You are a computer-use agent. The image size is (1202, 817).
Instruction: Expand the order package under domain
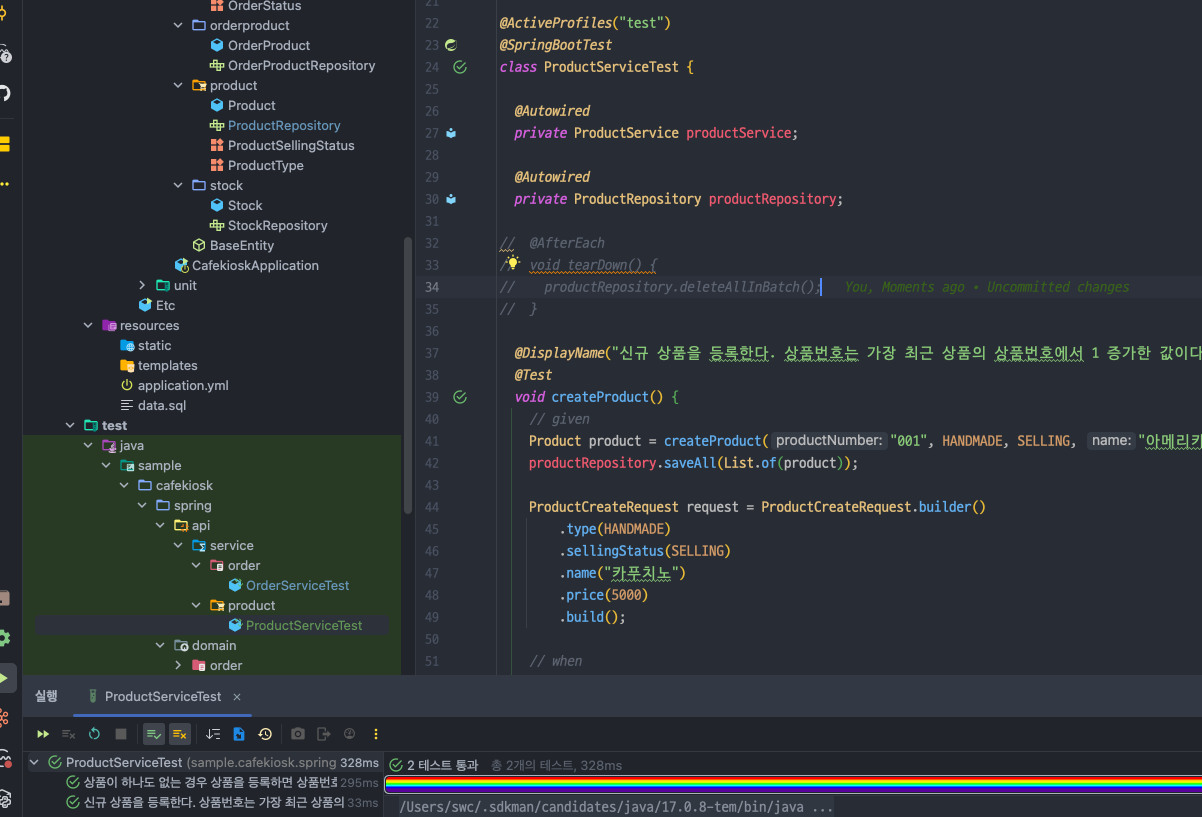(178, 665)
